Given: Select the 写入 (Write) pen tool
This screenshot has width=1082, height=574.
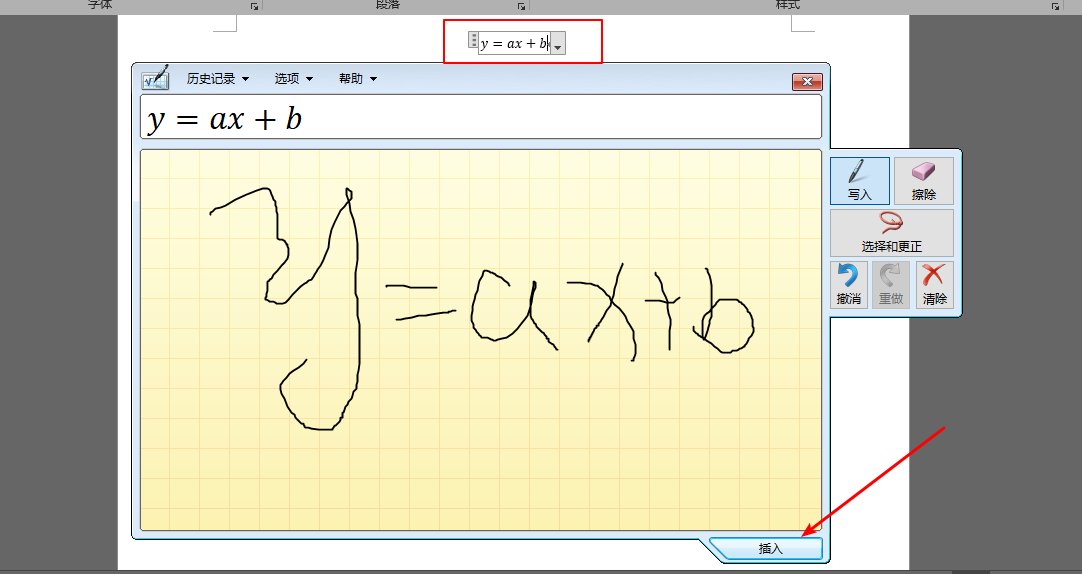Looking at the screenshot, I should 859,181.
